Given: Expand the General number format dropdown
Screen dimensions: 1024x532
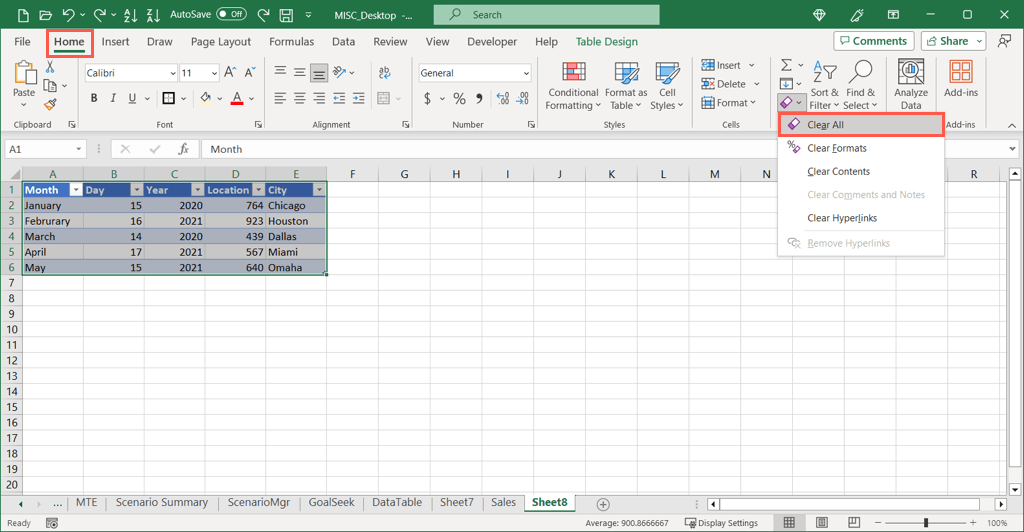Looking at the screenshot, I should [526, 73].
